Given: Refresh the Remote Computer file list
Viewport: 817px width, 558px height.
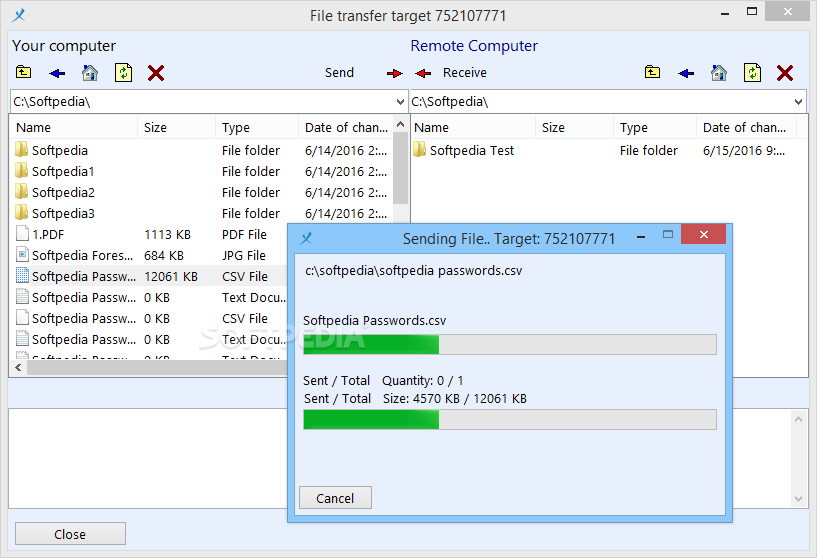Looking at the screenshot, I should (x=752, y=72).
